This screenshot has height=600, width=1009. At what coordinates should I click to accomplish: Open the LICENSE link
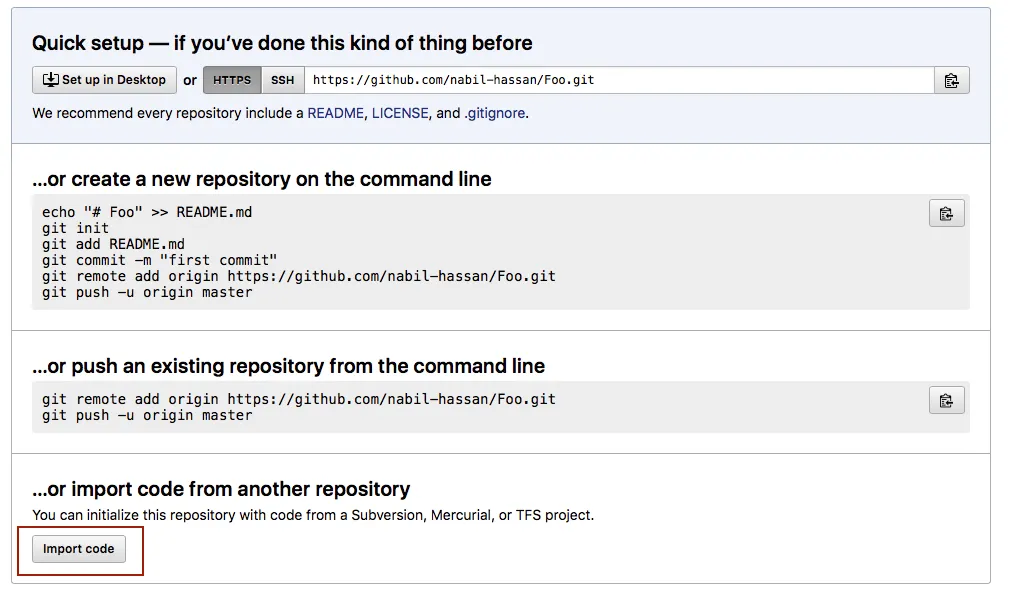click(x=400, y=113)
